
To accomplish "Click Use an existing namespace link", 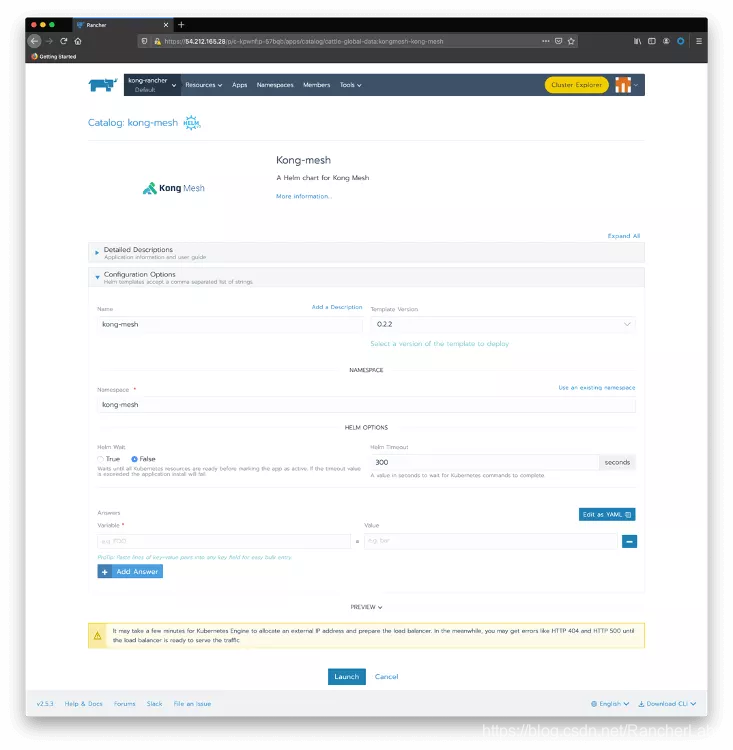I will coord(597,388).
